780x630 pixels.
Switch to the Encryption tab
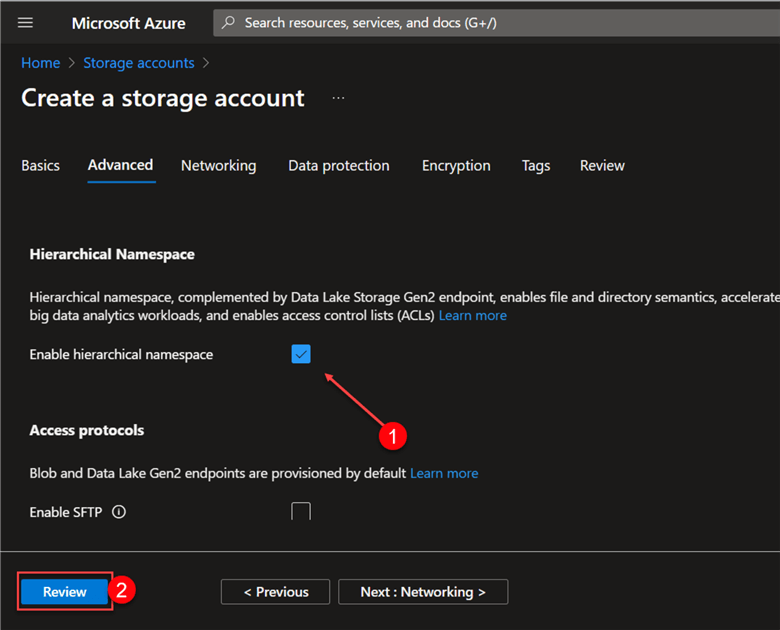tap(456, 166)
